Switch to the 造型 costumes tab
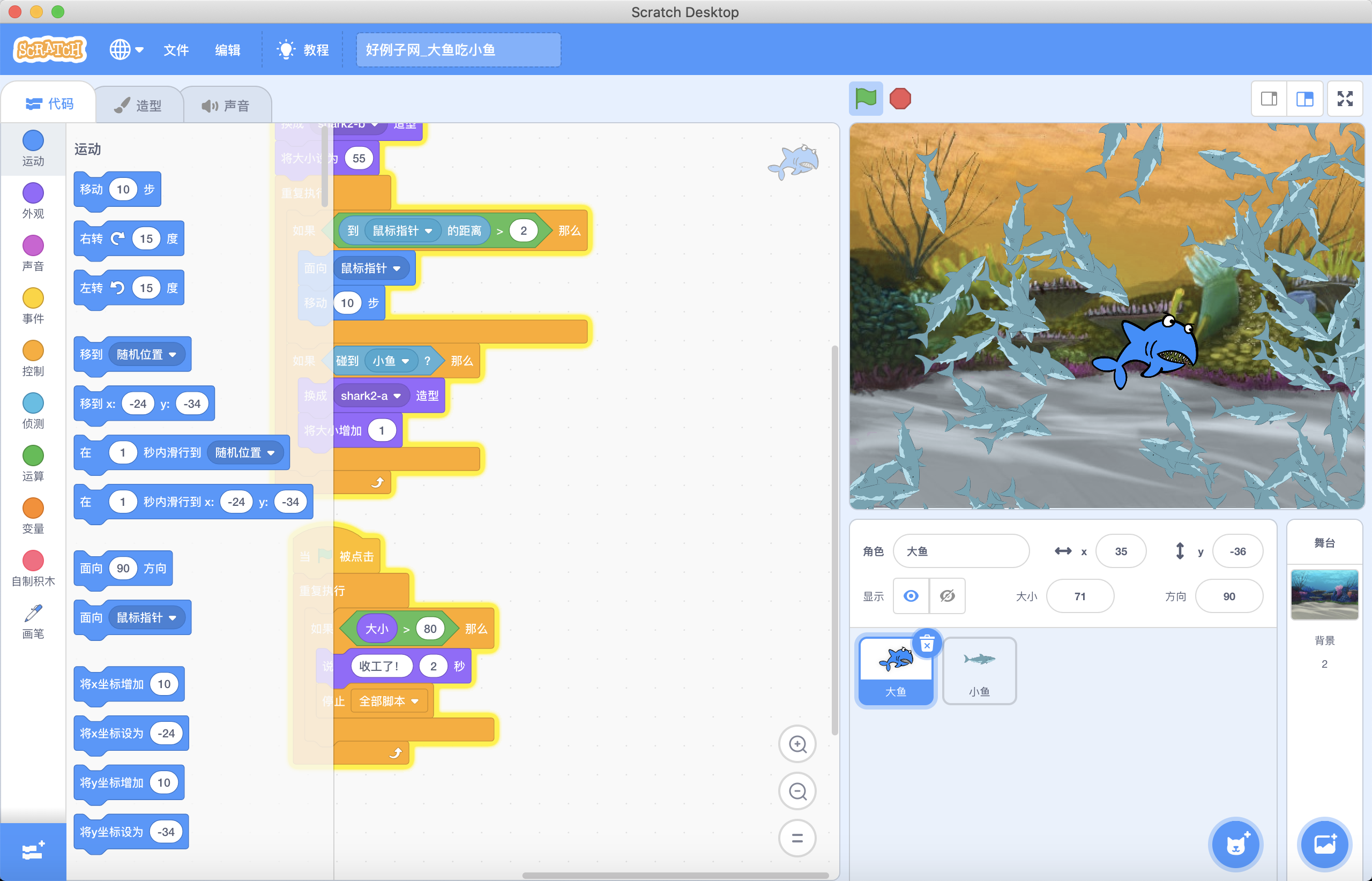The height and width of the screenshot is (881, 1372). click(138, 105)
